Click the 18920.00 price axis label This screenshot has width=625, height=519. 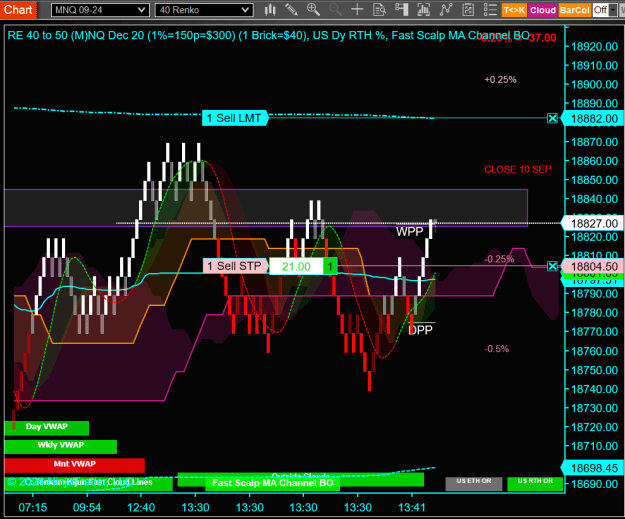[x=594, y=47]
